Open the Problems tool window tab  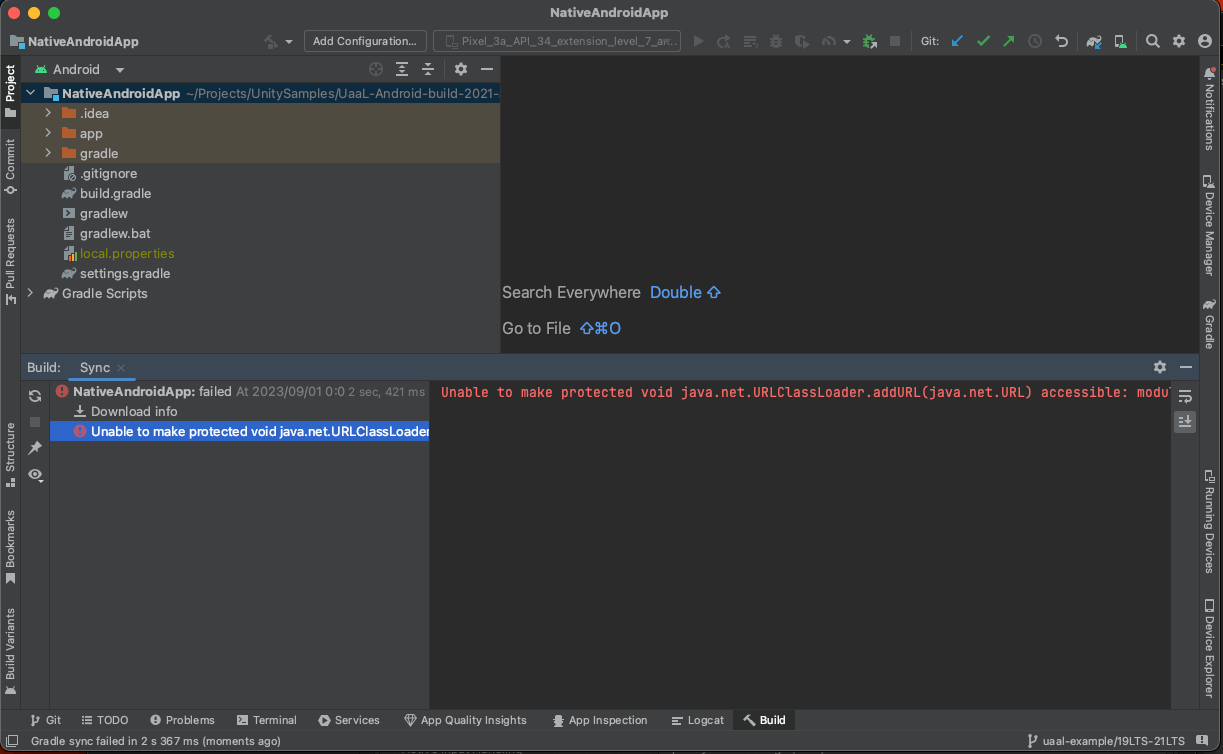[181, 720]
